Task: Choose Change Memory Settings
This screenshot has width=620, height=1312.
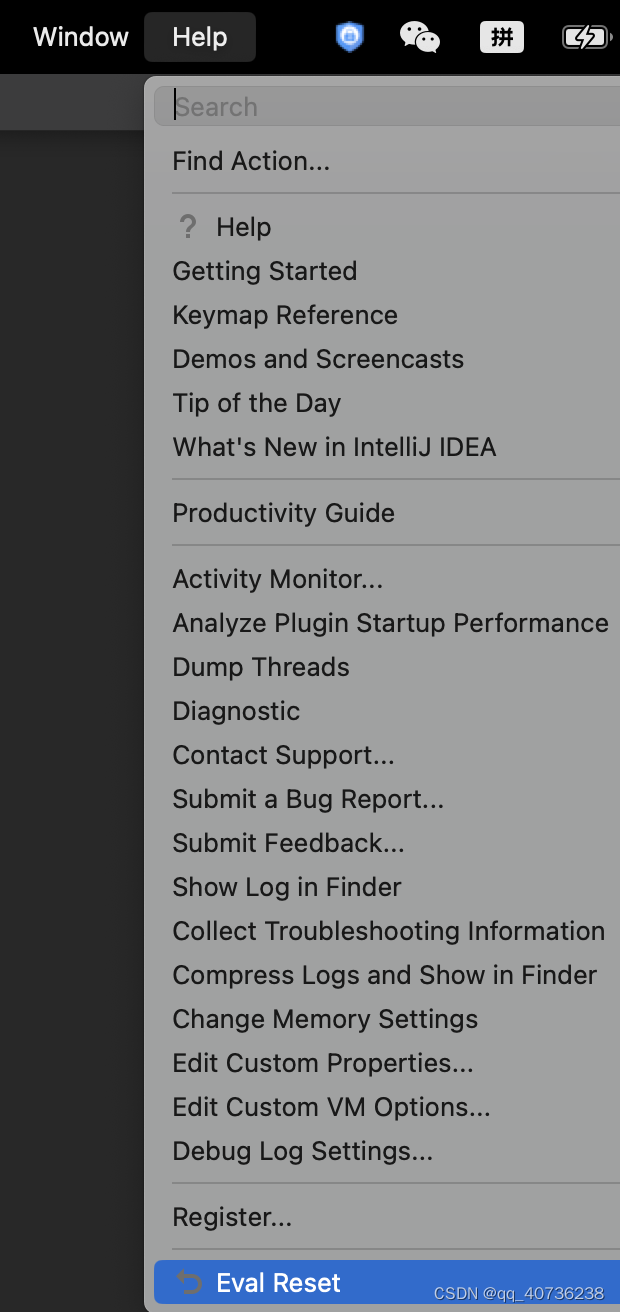Action: click(x=325, y=1019)
